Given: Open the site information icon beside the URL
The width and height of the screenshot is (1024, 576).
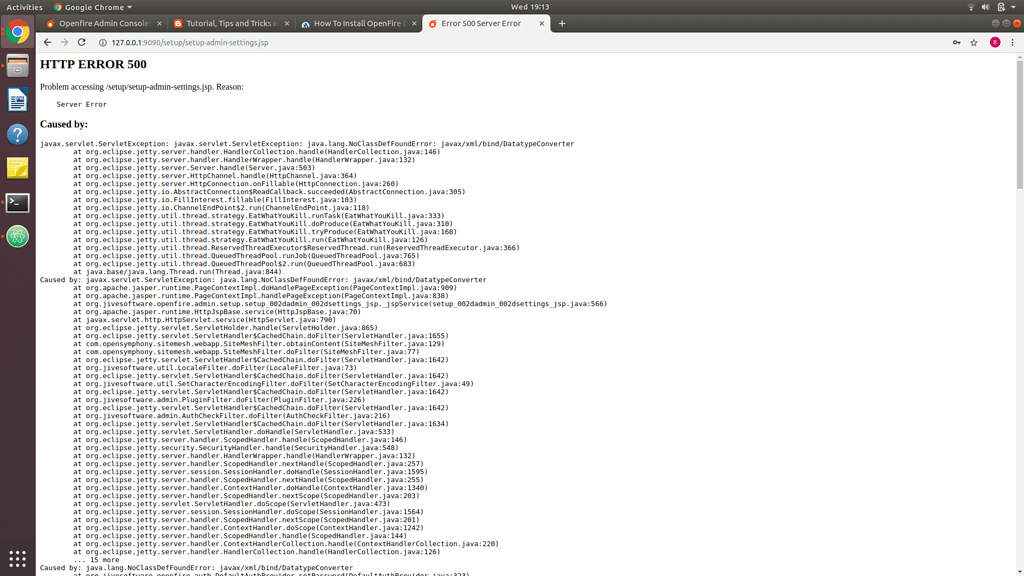Looking at the screenshot, I should coord(104,42).
